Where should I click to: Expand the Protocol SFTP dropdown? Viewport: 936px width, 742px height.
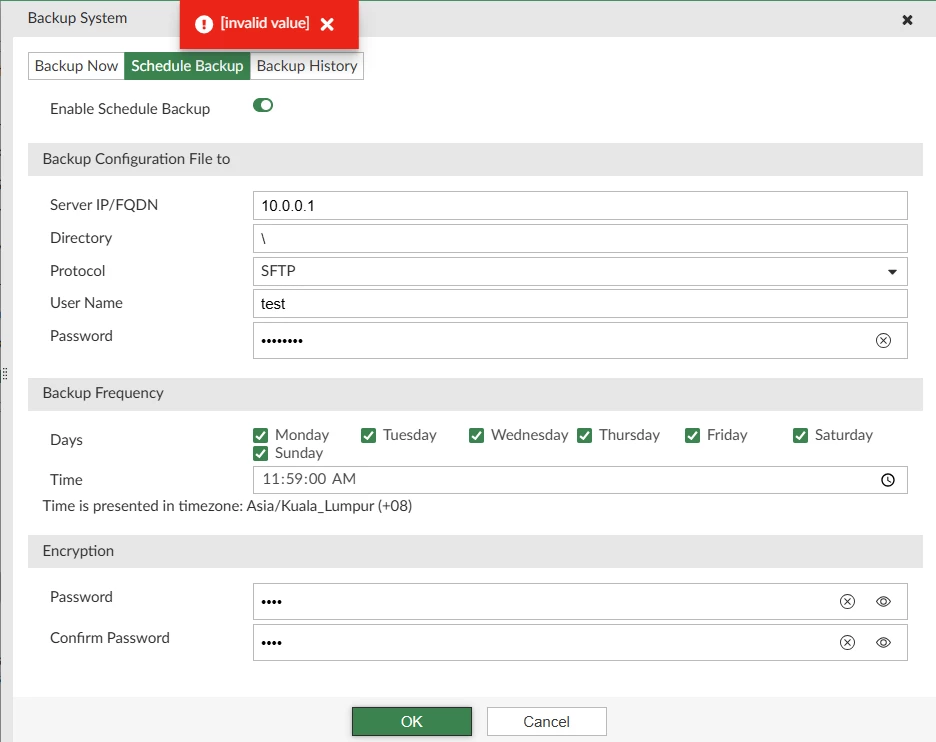pos(580,271)
